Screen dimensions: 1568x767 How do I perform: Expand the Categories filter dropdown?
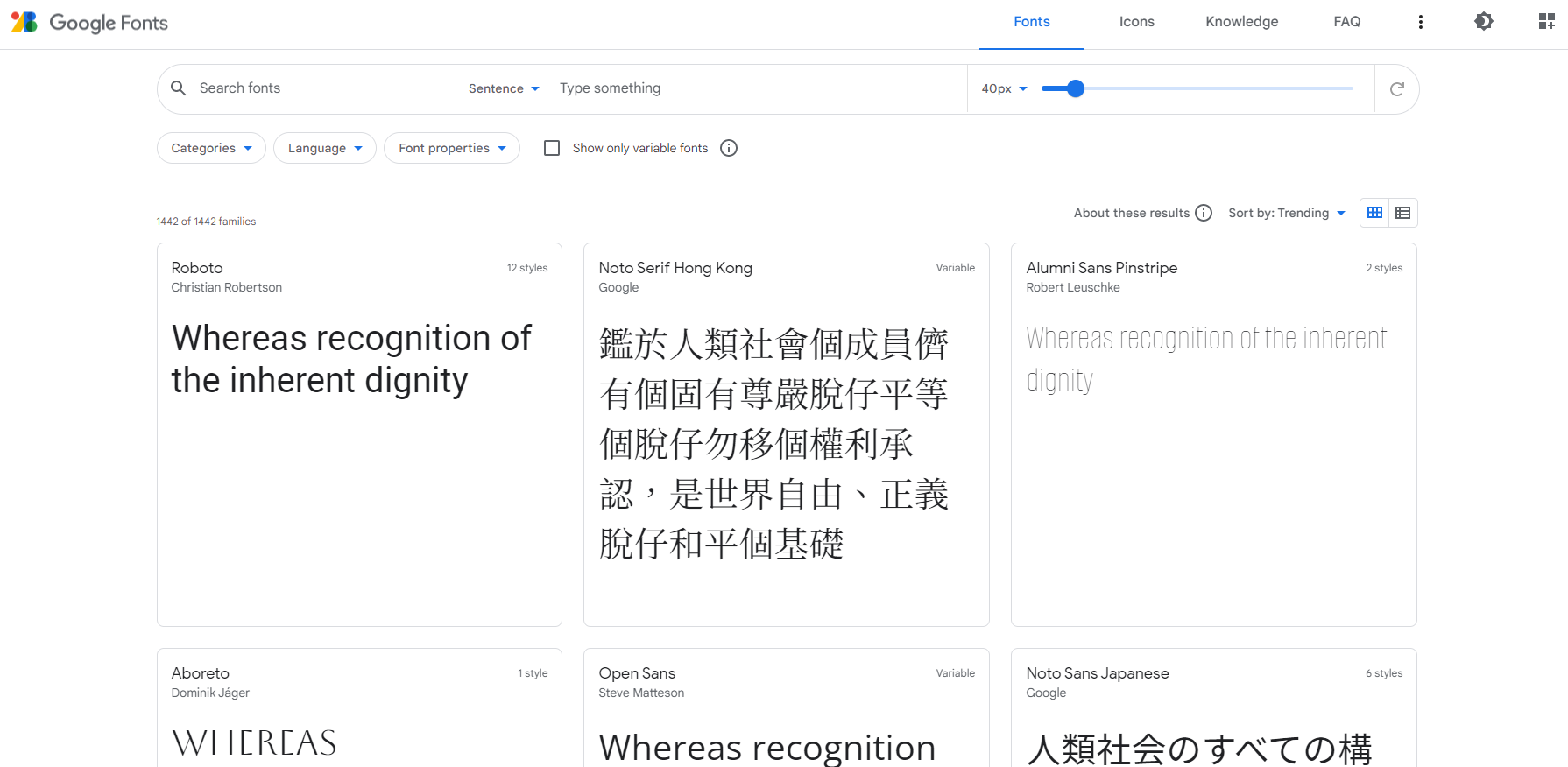211,148
